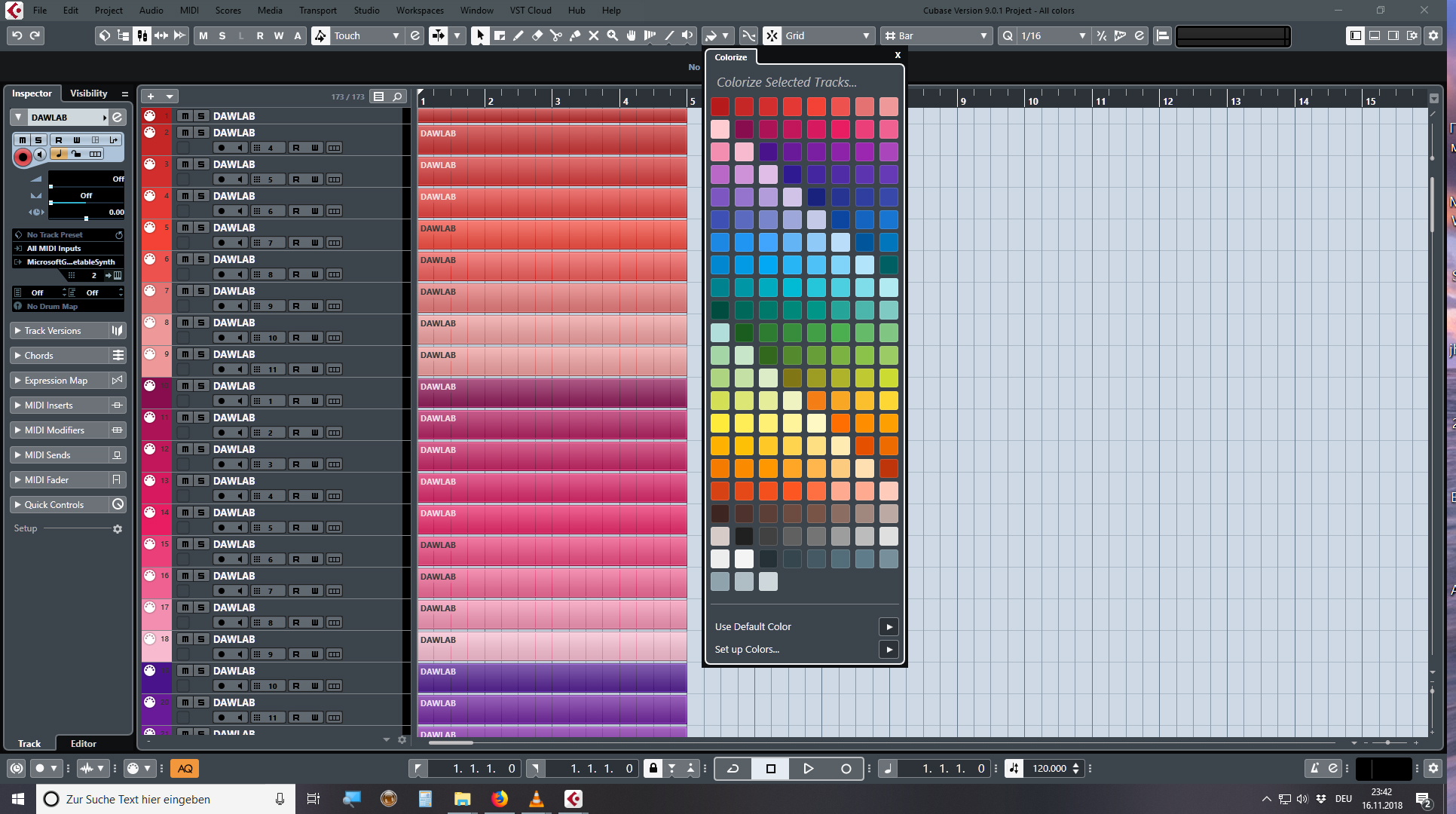The image size is (1456, 814).
Task: Open the Transport menu
Action: pyautogui.click(x=317, y=11)
